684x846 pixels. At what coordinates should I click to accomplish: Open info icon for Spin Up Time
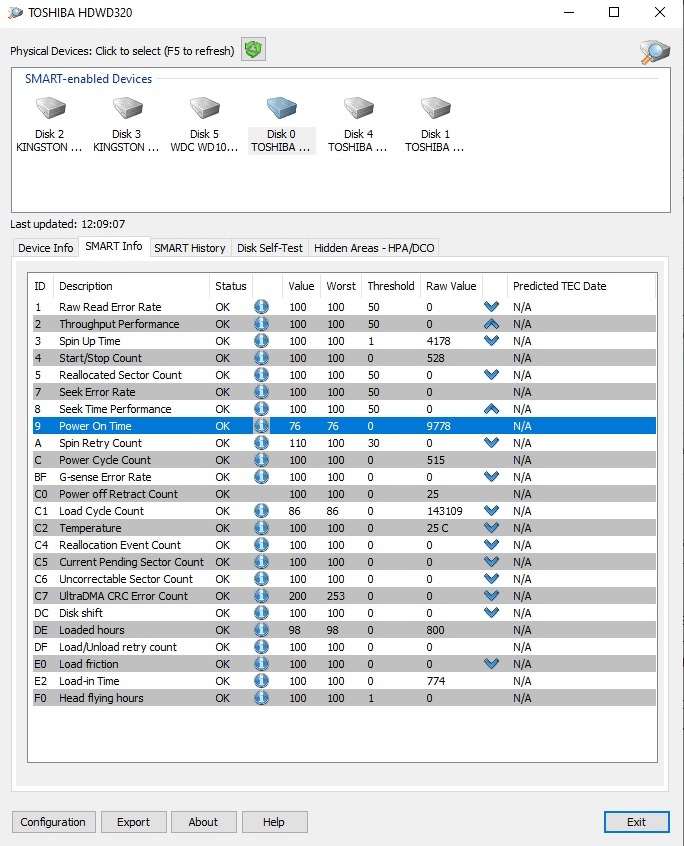point(261,341)
